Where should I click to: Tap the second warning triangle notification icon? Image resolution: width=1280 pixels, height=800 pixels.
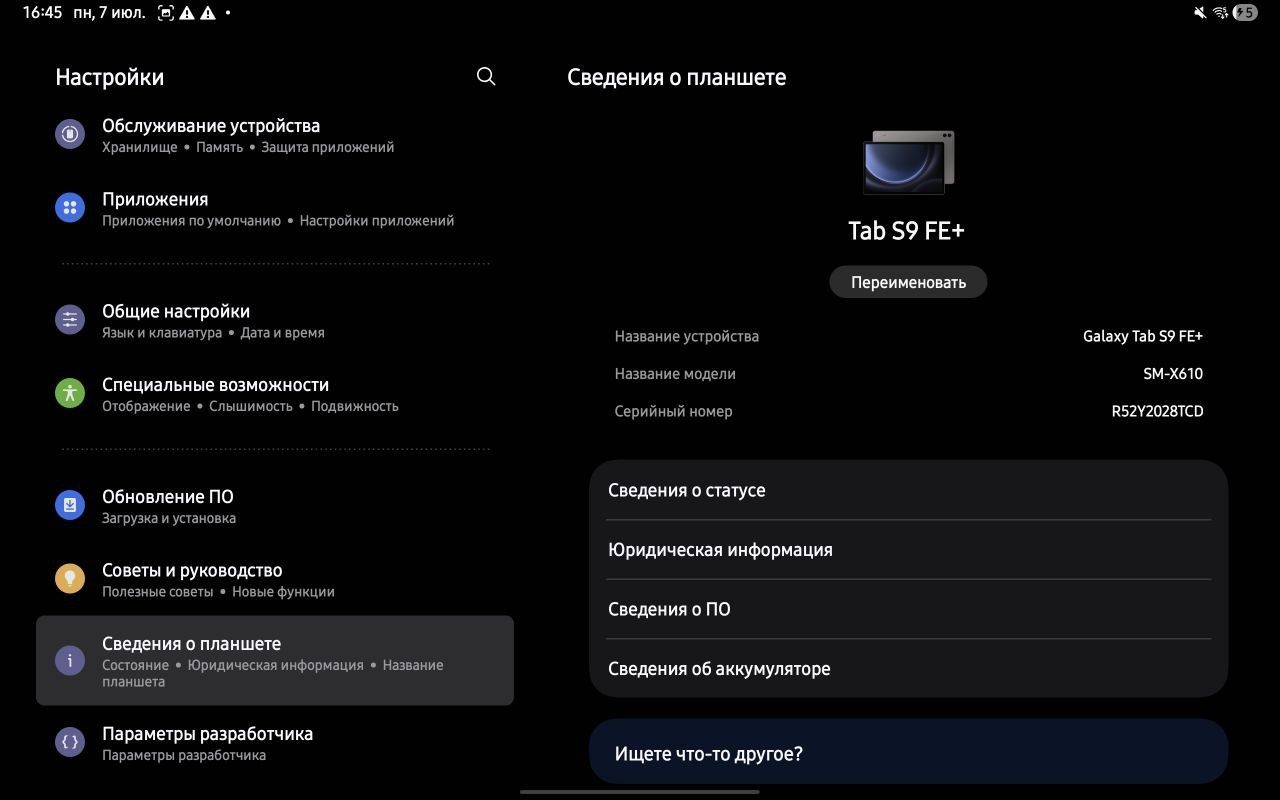(x=208, y=13)
